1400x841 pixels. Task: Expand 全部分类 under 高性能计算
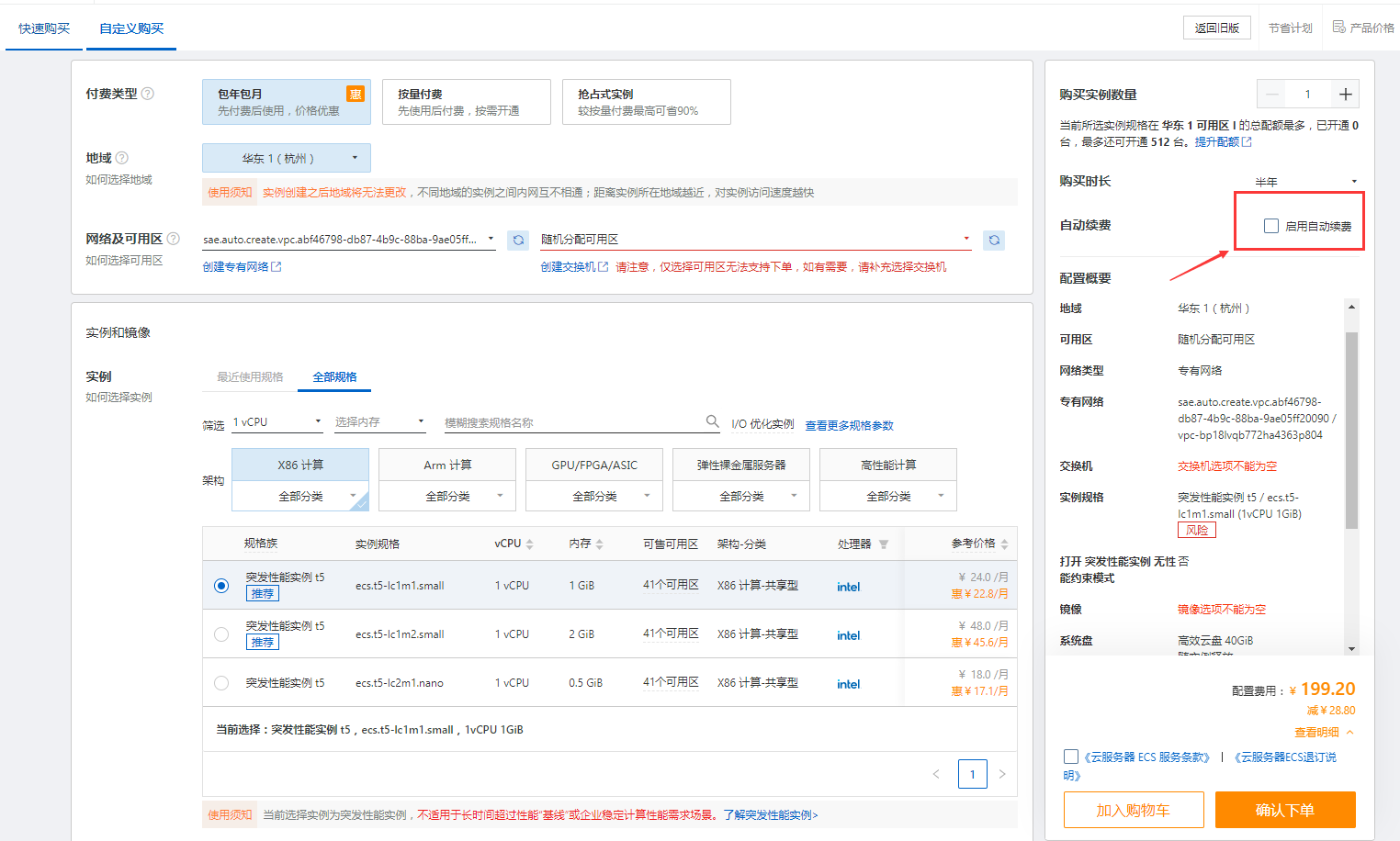click(x=888, y=496)
